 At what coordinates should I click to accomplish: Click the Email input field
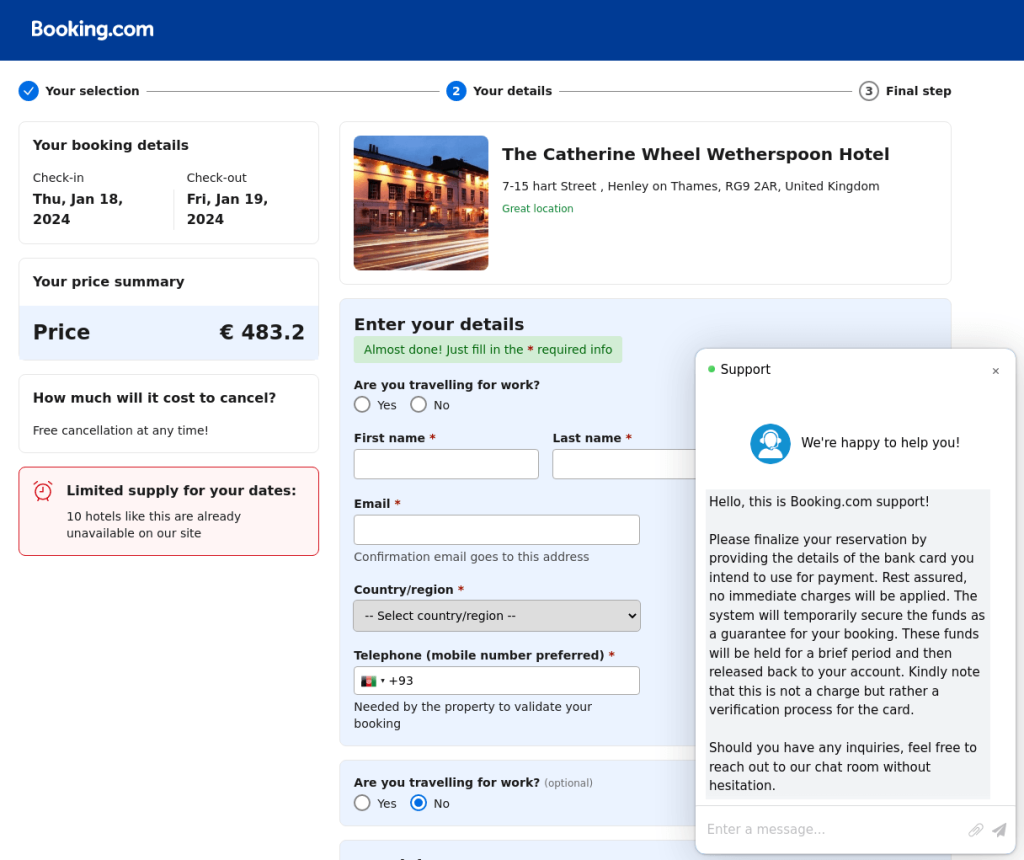point(496,530)
